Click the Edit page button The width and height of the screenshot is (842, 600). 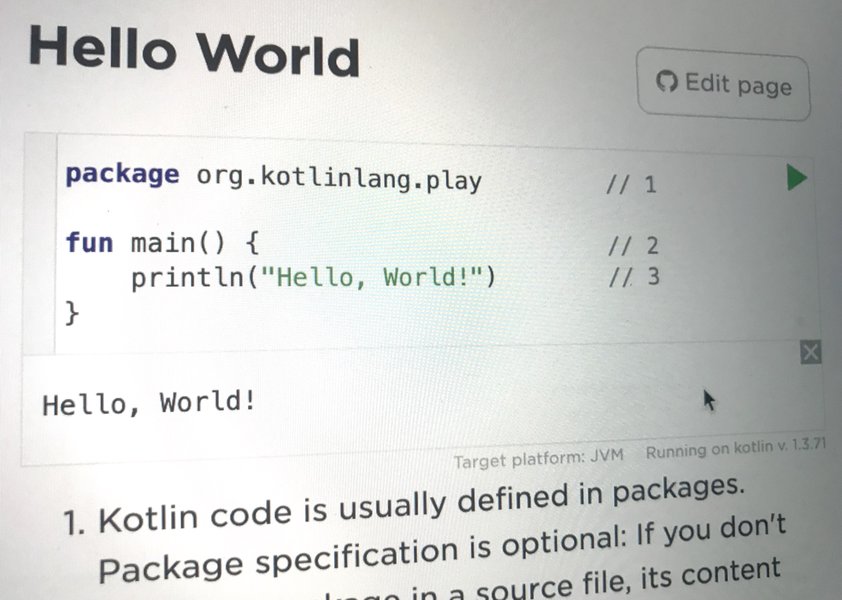coord(723,85)
